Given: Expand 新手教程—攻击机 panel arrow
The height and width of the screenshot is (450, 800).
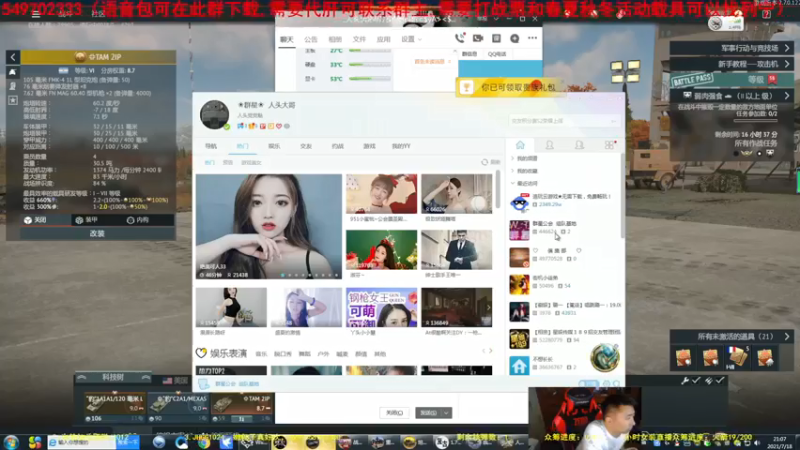Looking at the screenshot, I should 787,64.
